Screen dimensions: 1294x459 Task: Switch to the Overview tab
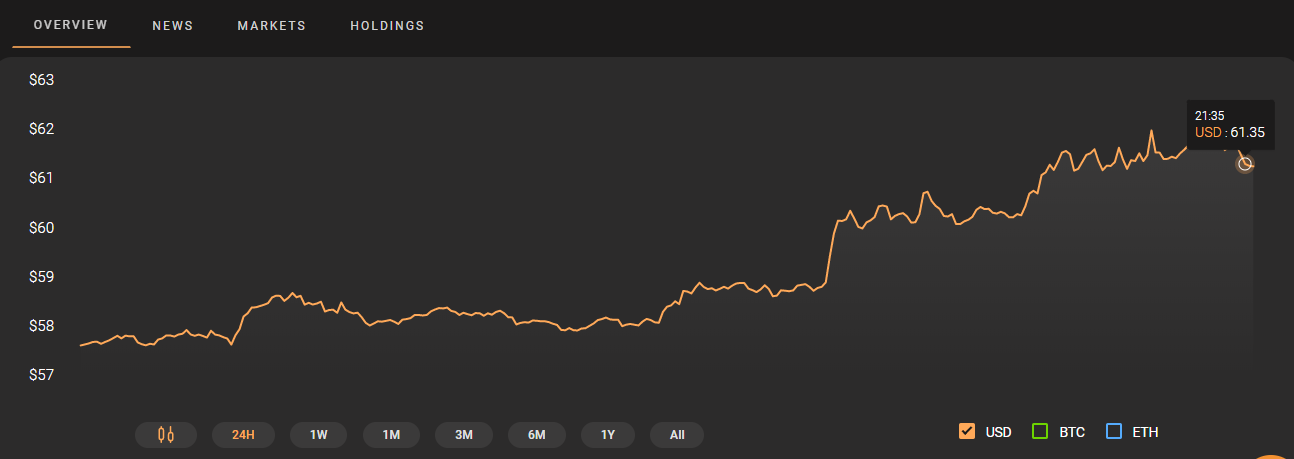tap(70, 25)
